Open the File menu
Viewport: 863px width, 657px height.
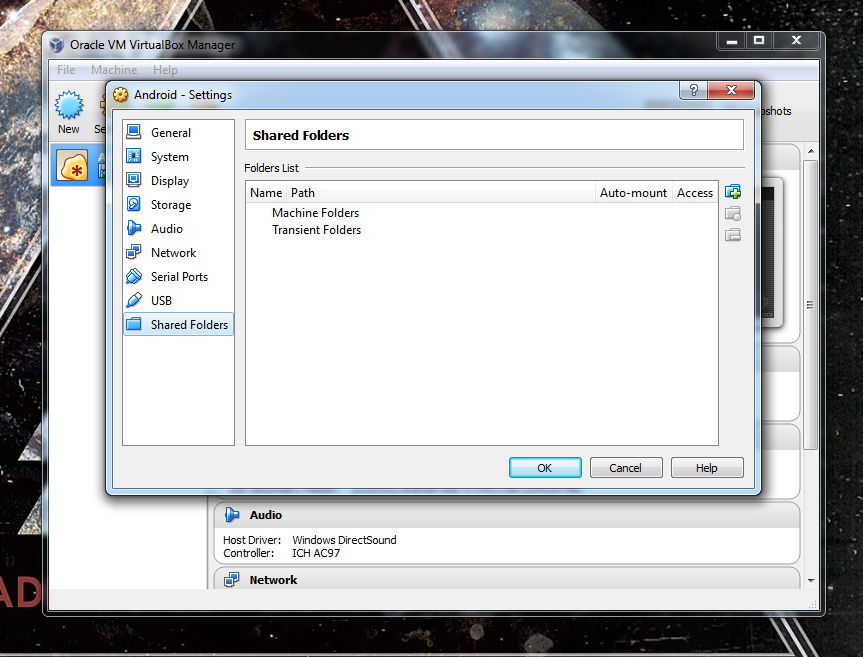pos(66,70)
